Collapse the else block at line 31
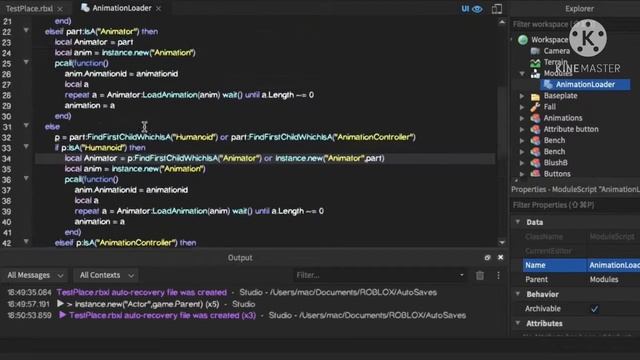 pos(26,125)
